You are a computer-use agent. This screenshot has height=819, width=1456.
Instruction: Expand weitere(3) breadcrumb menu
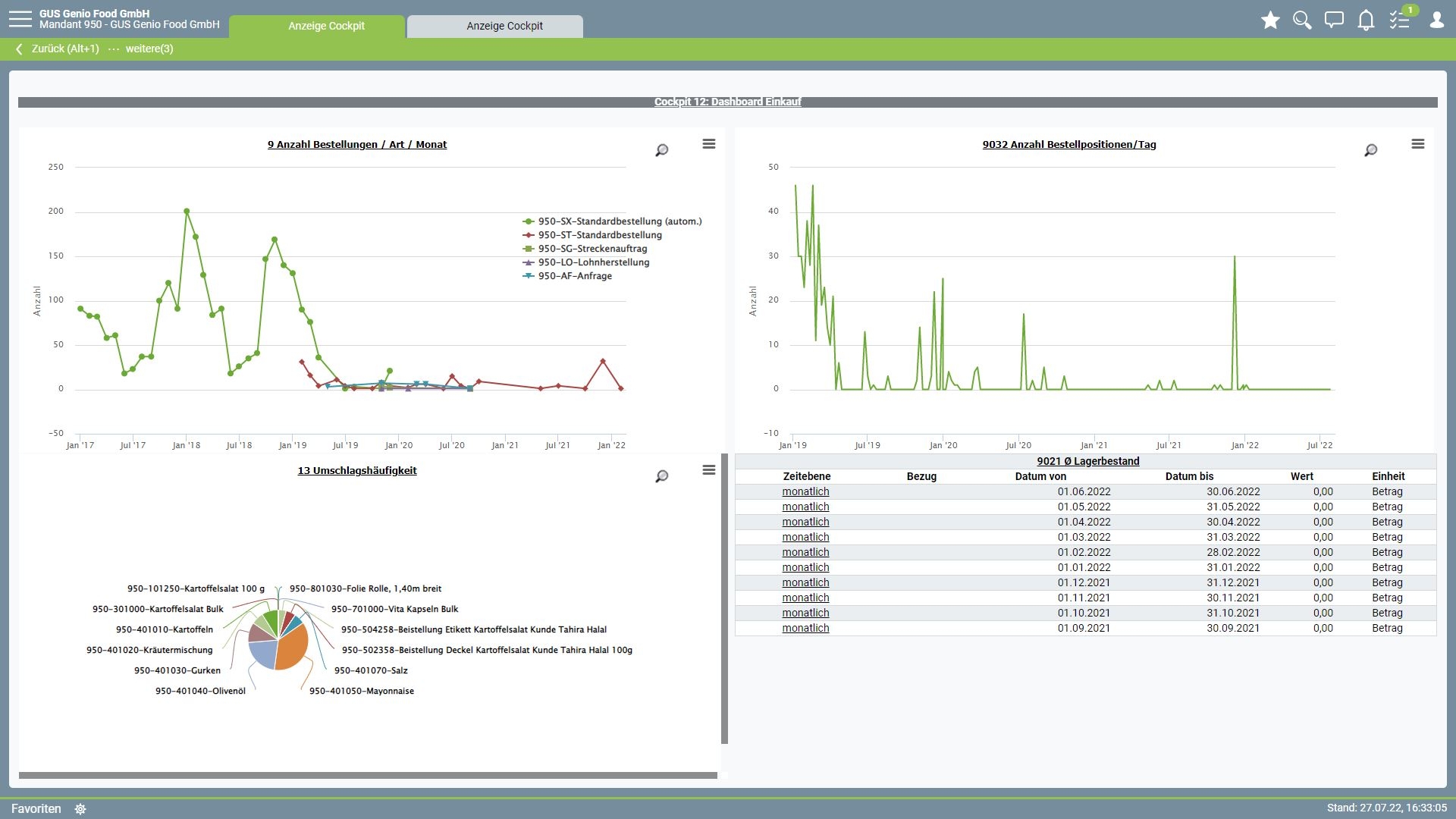pyautogui.click(x=149, y=49)
